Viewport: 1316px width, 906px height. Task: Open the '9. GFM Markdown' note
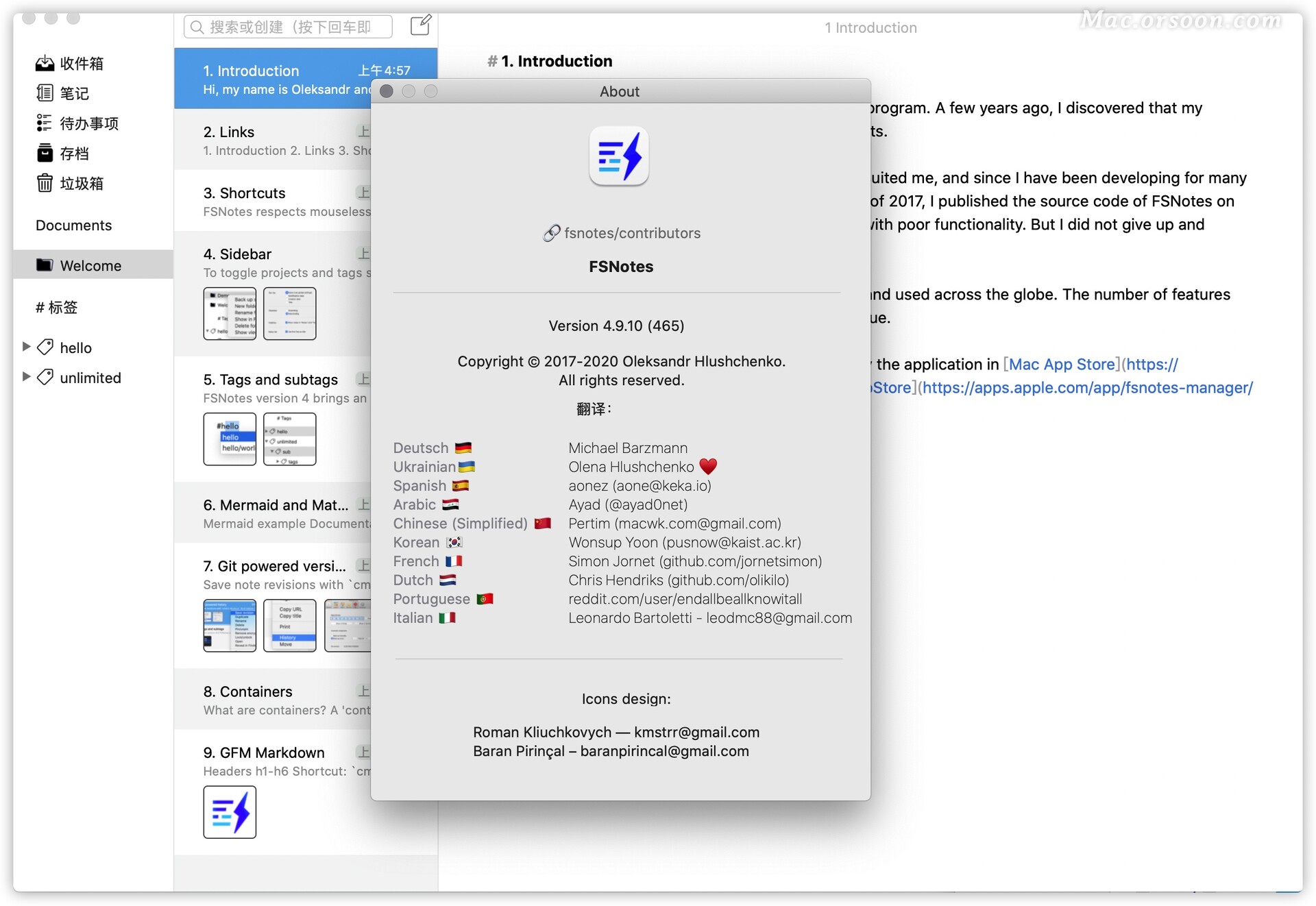(273, 792)
